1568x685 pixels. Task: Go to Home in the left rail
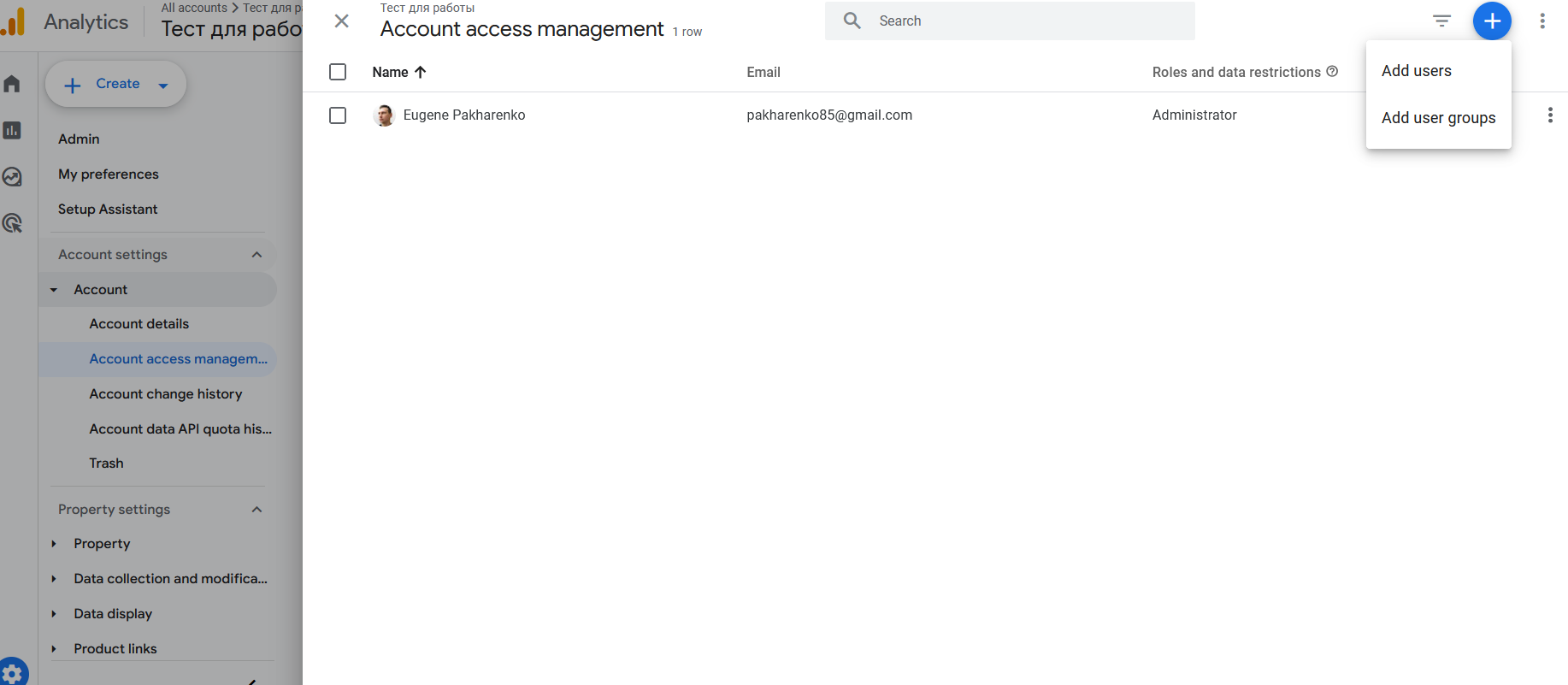[12, 84]
